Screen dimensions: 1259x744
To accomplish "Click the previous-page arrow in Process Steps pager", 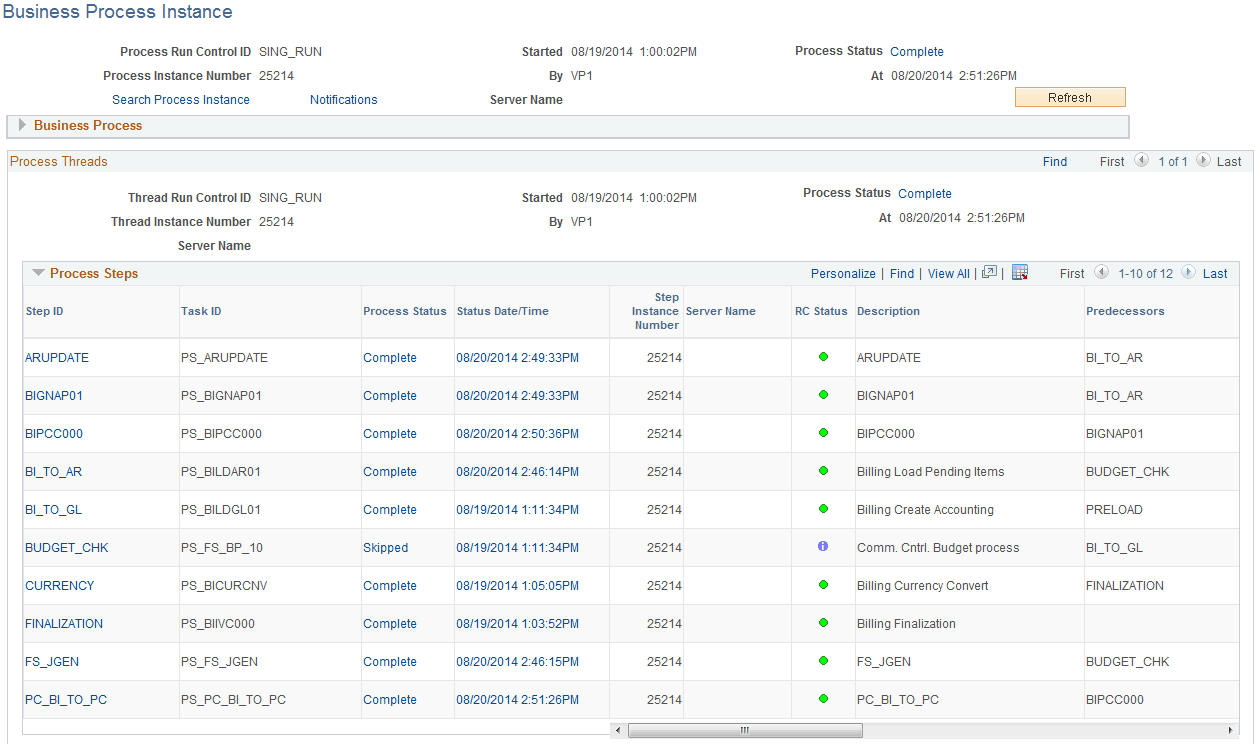I will (x=1101, y=272).
